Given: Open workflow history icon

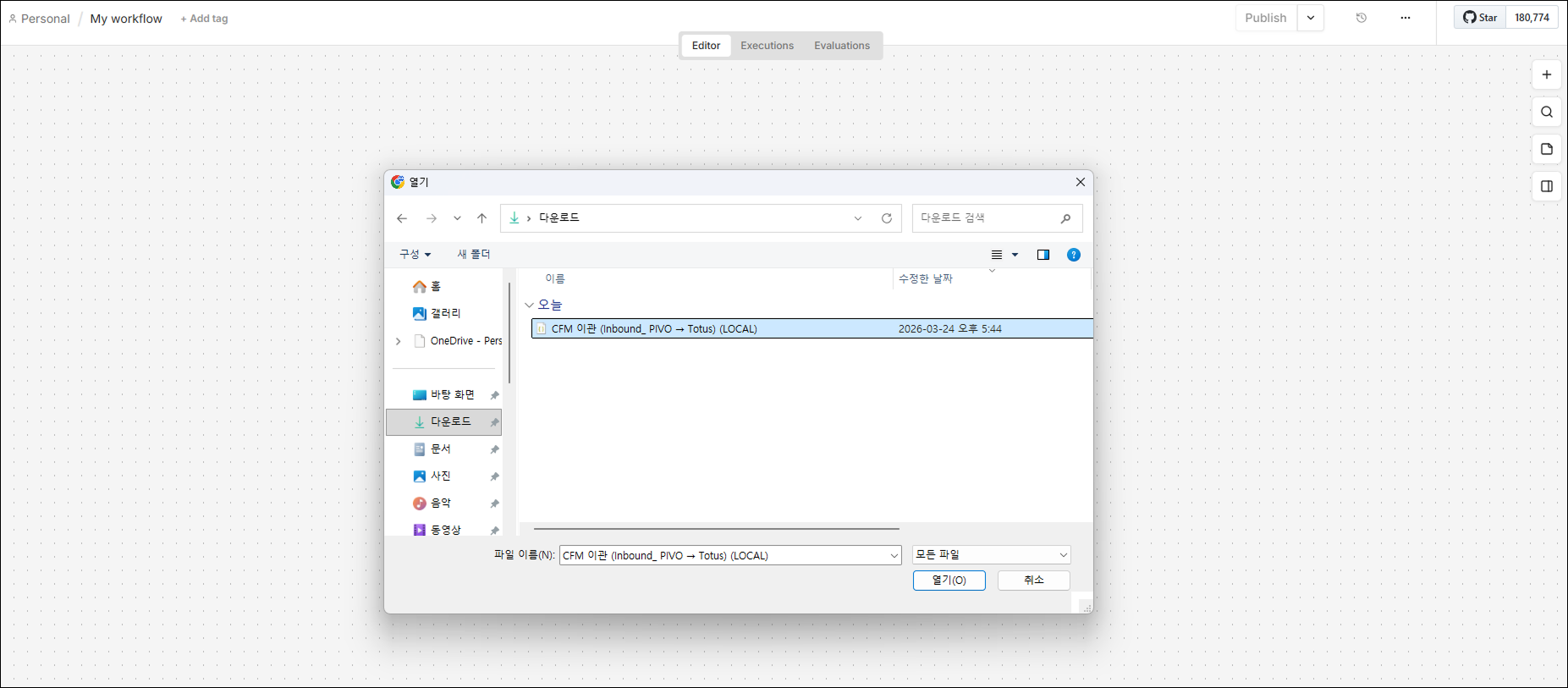Looking at the screenshot, I should pyautogui.click(x=1361, y=18).
